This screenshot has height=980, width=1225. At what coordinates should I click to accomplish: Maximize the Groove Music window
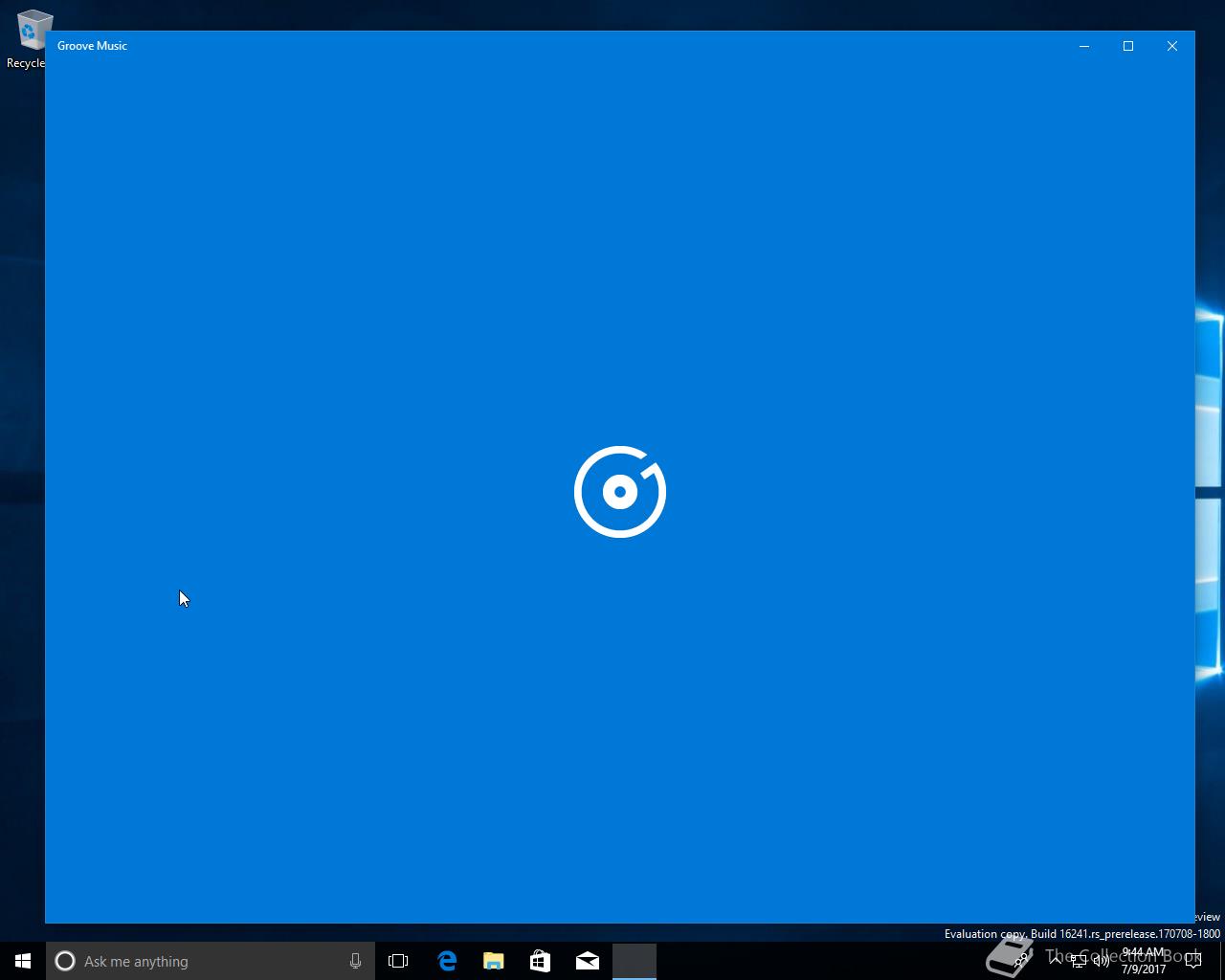(1128, 46)
